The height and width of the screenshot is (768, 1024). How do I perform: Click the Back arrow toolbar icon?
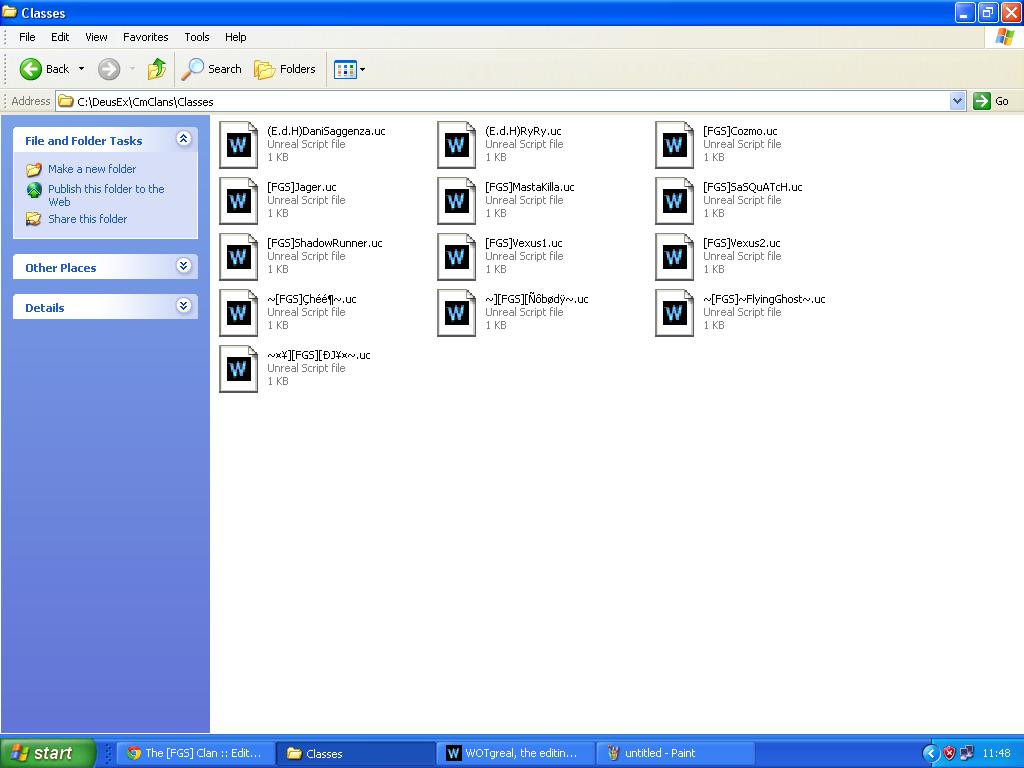tap(31, 69)
